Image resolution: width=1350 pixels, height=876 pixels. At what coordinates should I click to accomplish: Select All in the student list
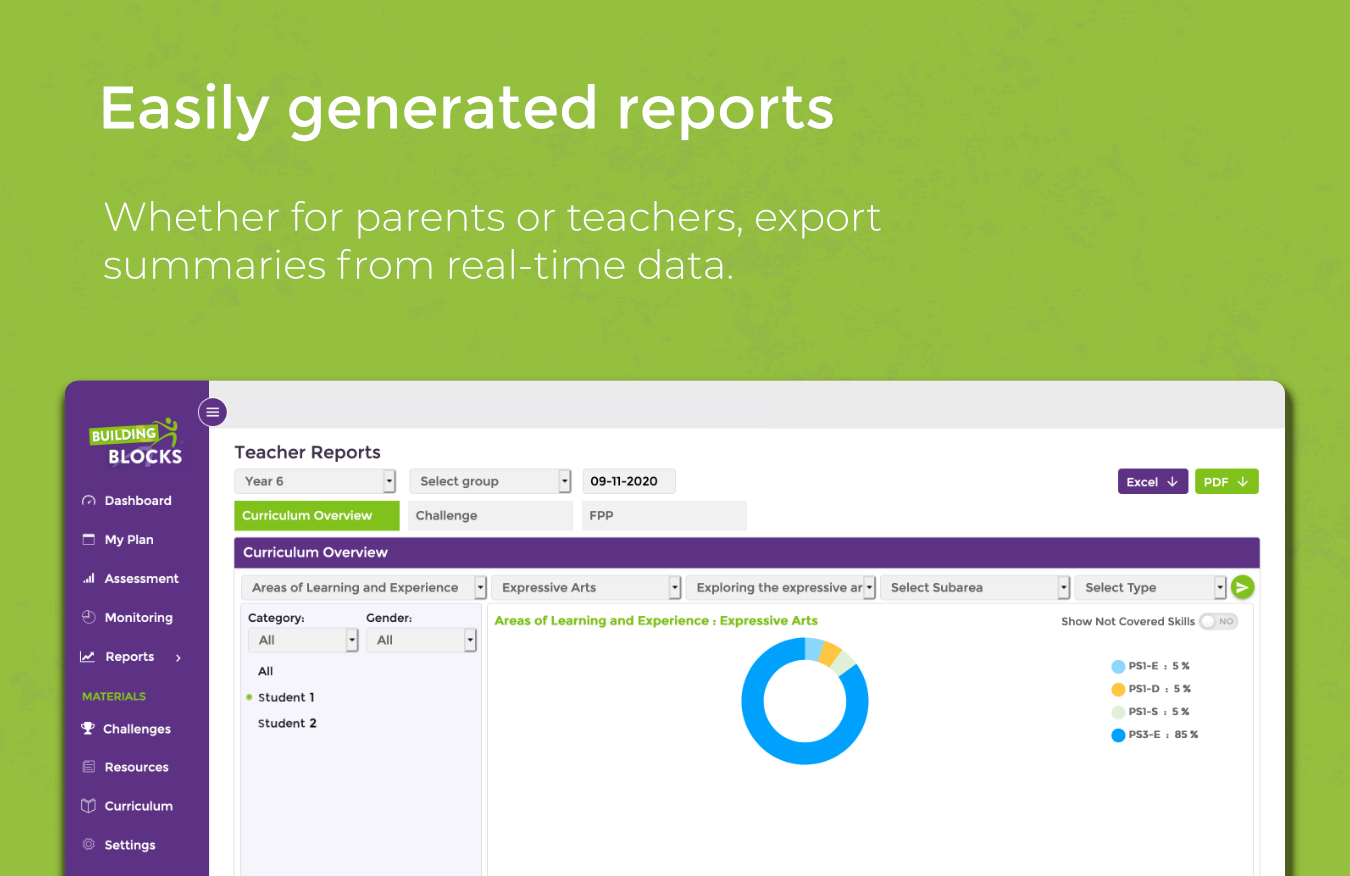tap(265, 671)
